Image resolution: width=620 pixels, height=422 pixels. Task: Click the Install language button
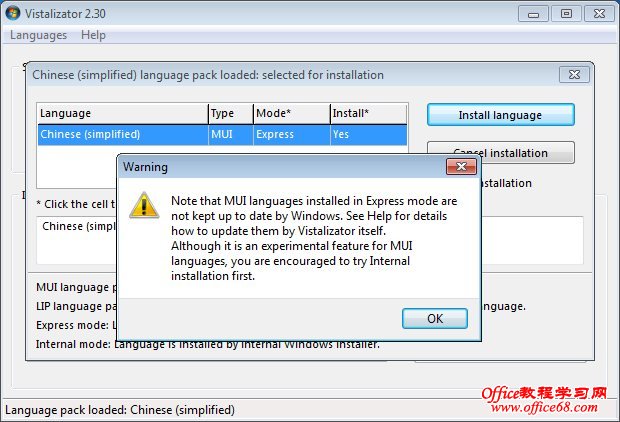click(501, 115)
